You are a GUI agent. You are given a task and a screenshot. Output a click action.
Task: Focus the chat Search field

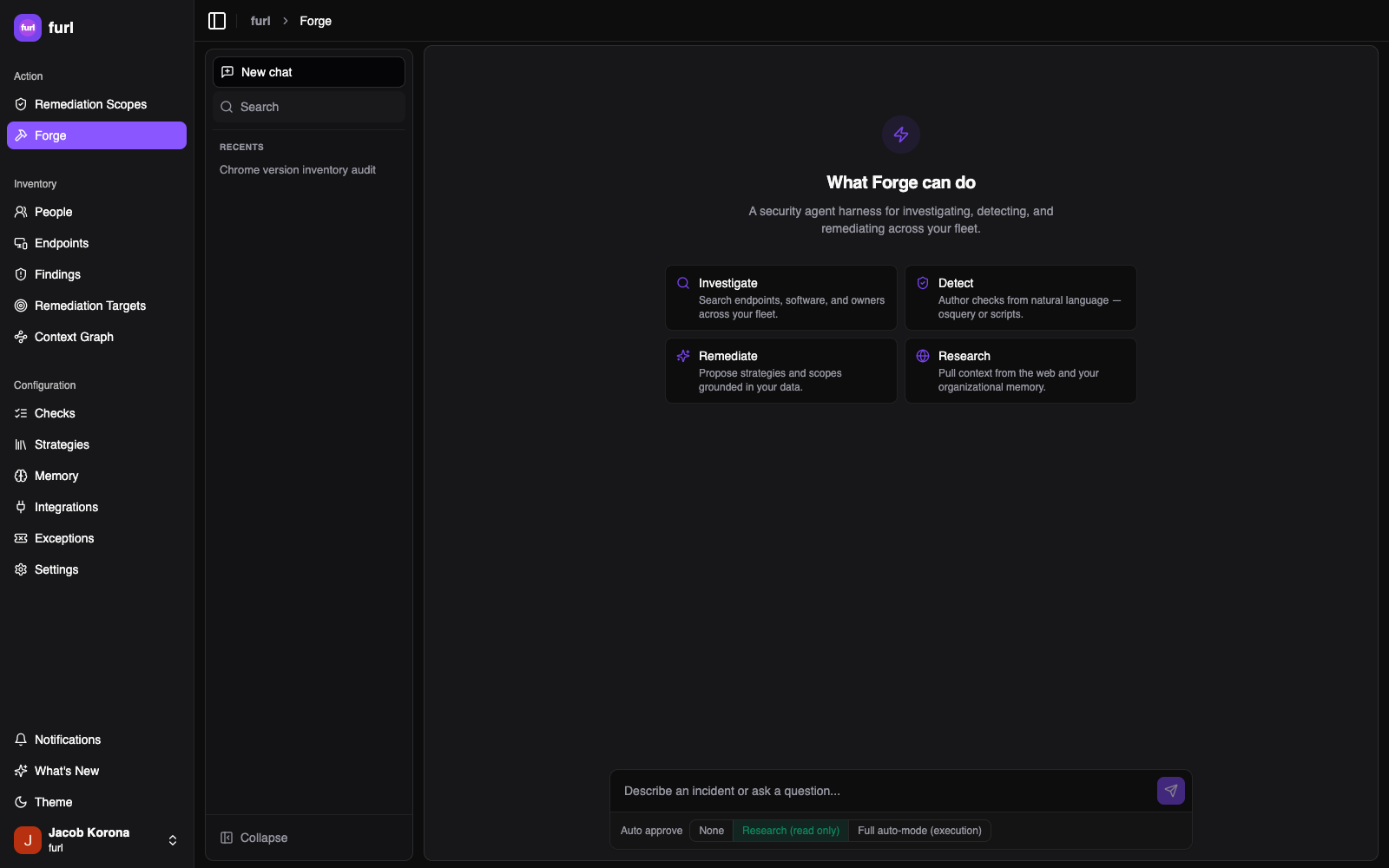pos(309,107)
